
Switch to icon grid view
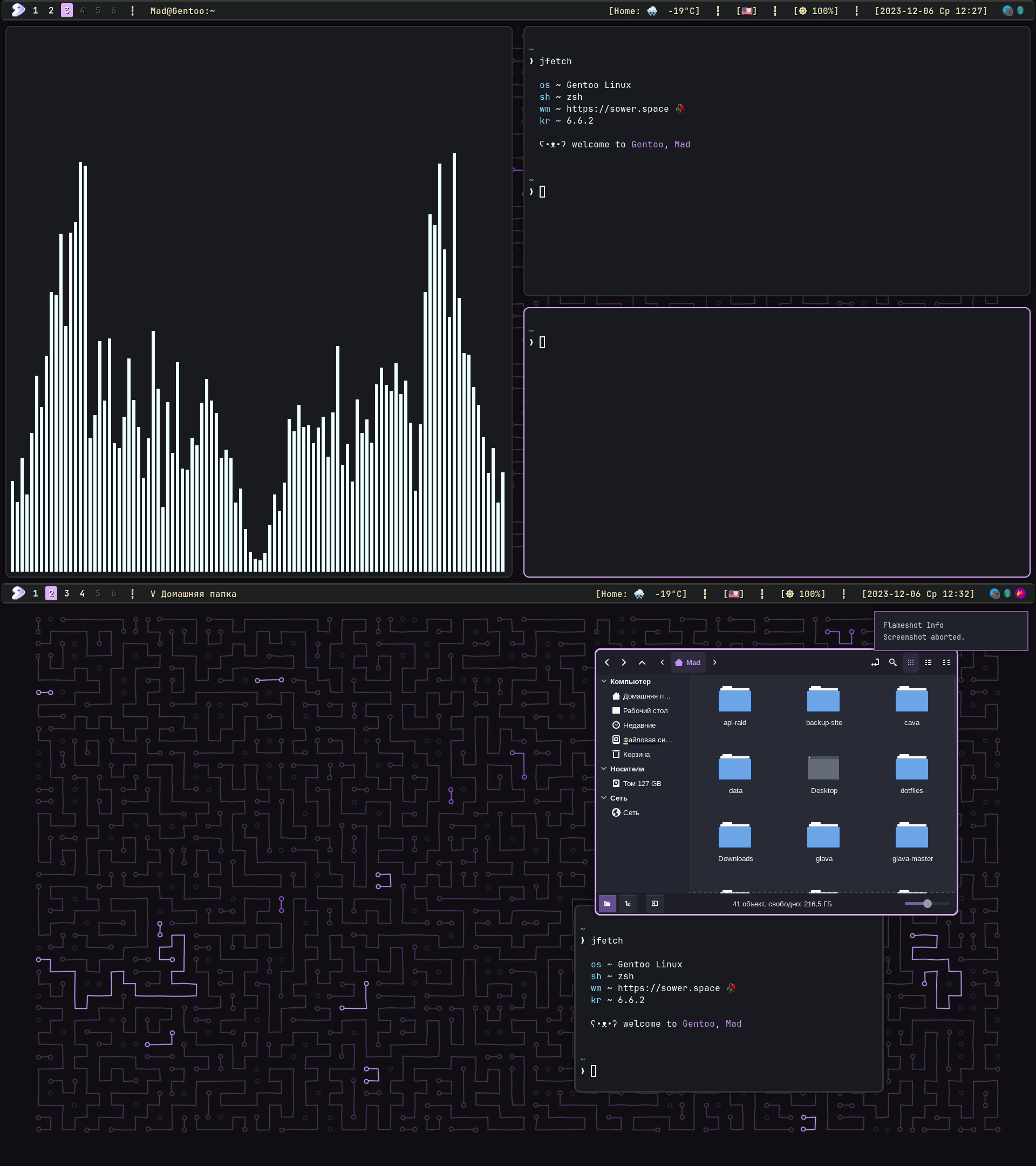coord(911,662)
